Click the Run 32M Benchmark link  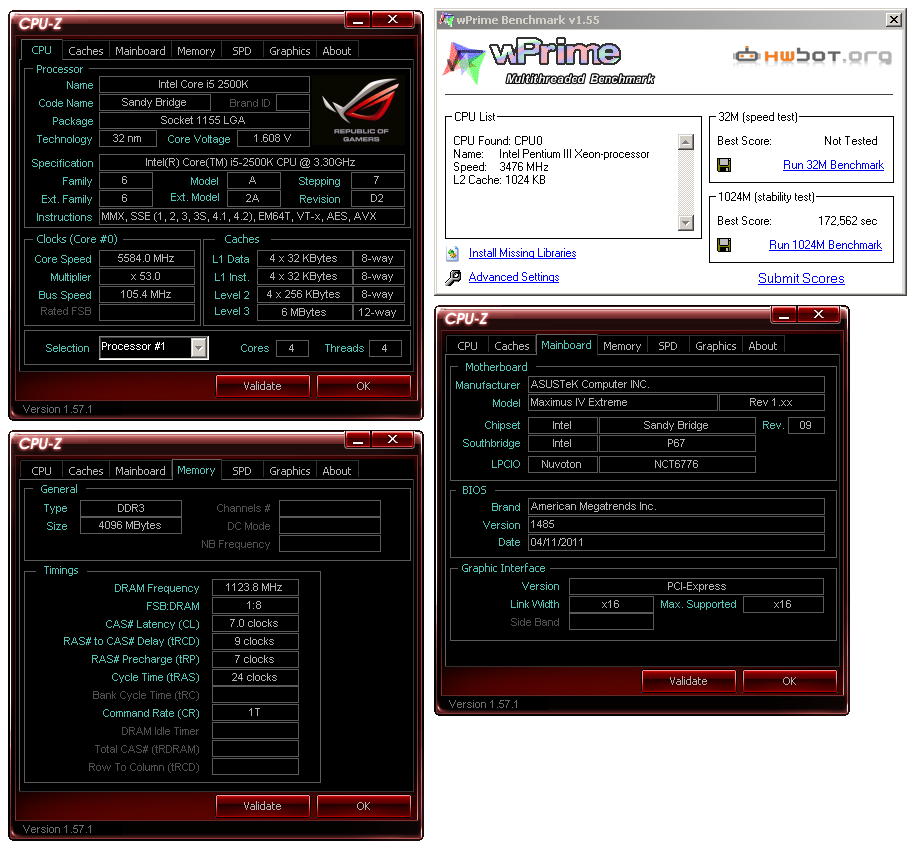(x=833, y=165)
